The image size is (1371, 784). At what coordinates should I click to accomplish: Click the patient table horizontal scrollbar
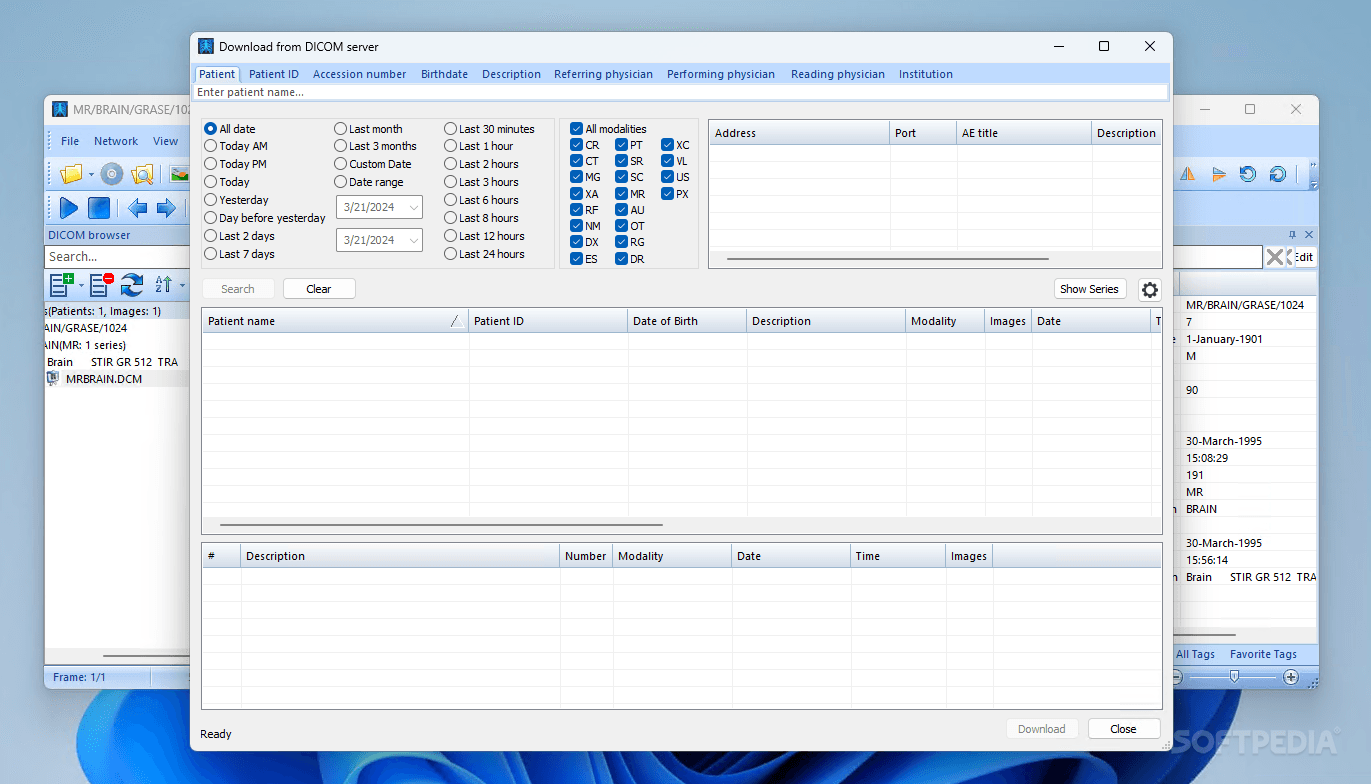click(x=441, y=524)
